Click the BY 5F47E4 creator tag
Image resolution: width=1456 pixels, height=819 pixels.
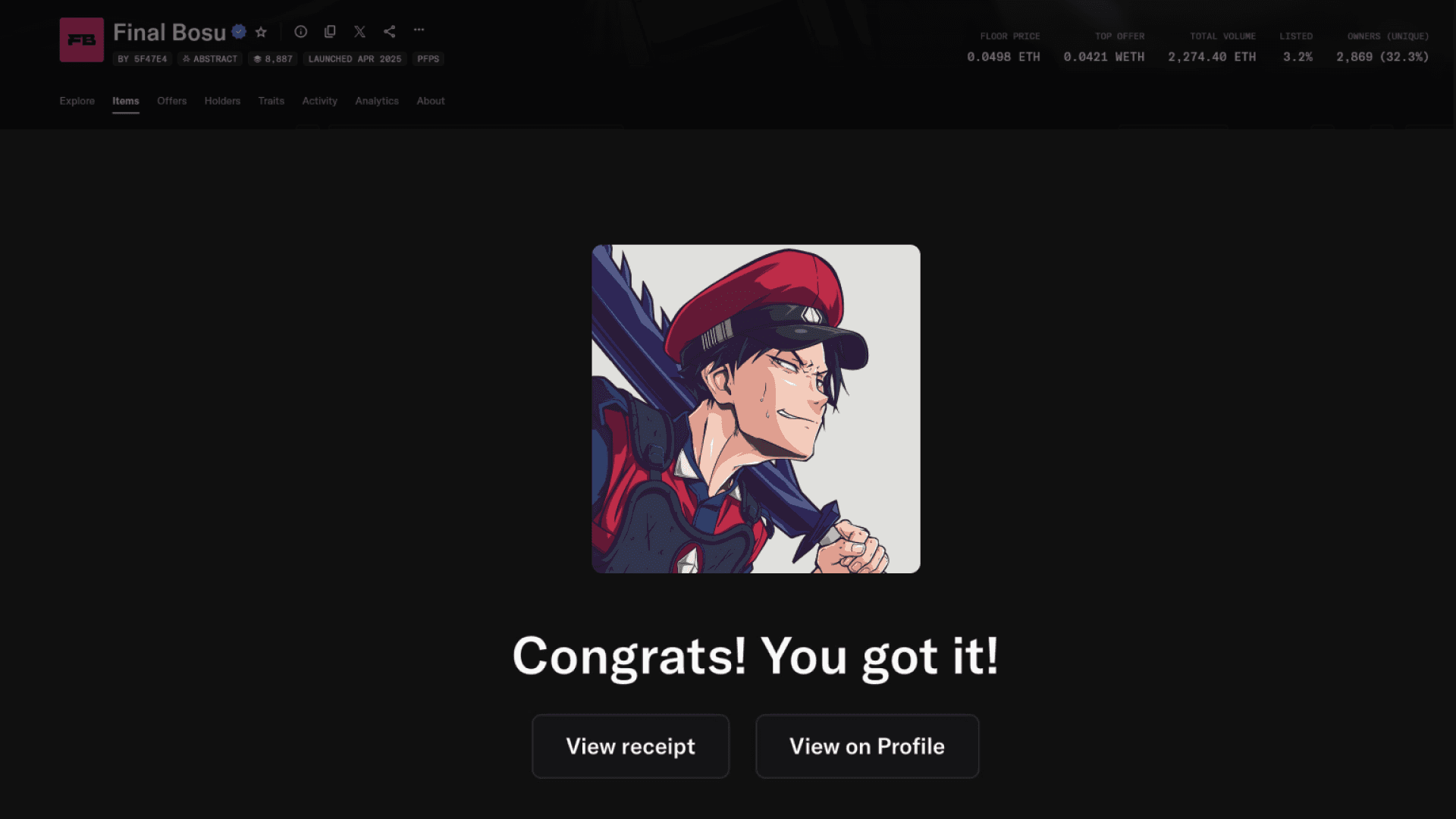click(143, 59)
